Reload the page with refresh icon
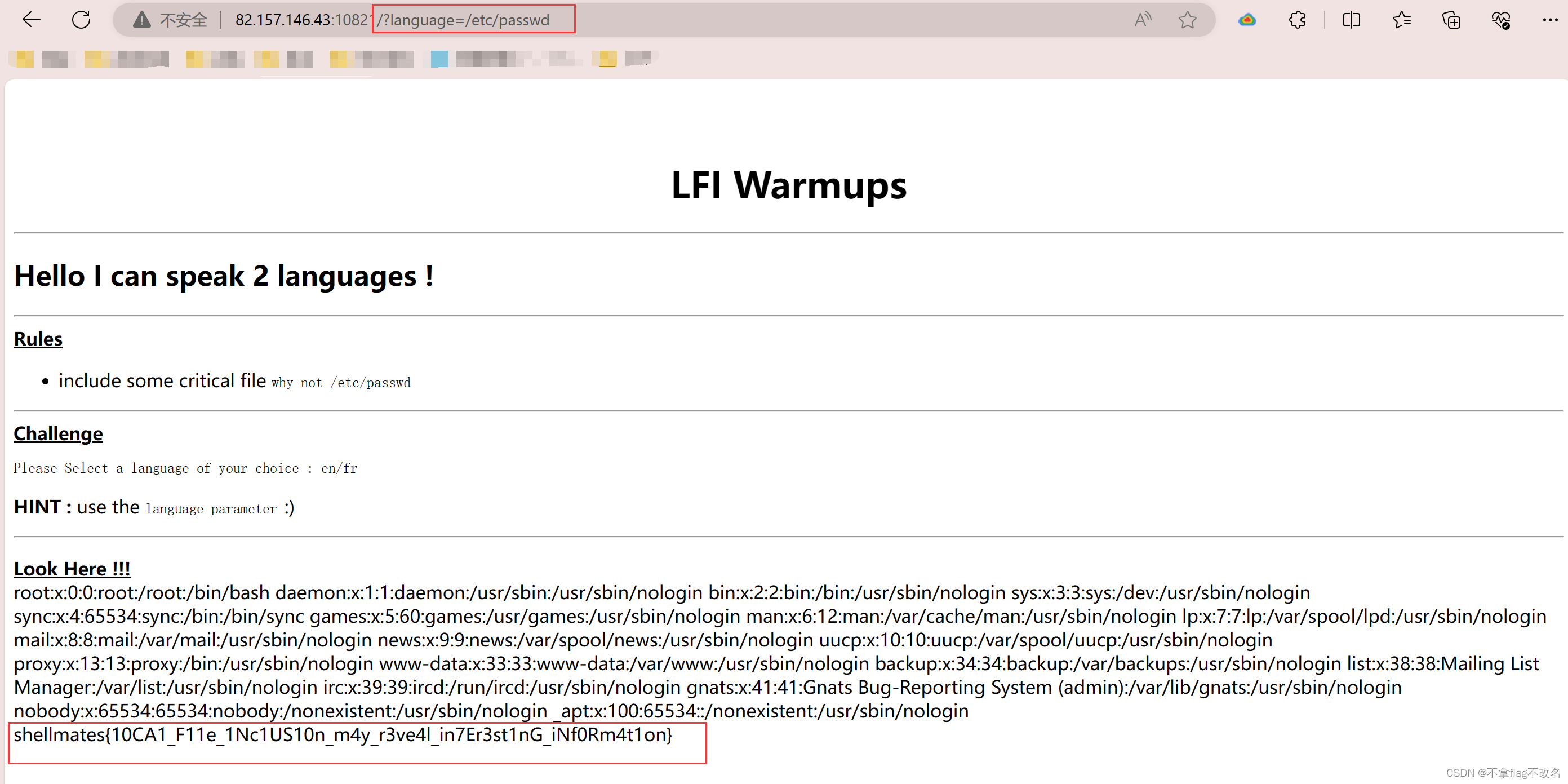The image size is (1568, 784). (81, 20)
